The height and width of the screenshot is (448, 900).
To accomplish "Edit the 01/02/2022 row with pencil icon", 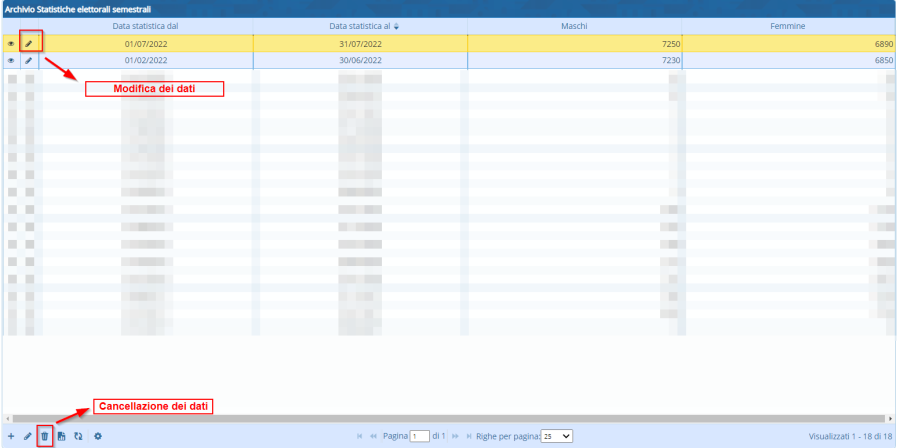I will pos(29,60).
